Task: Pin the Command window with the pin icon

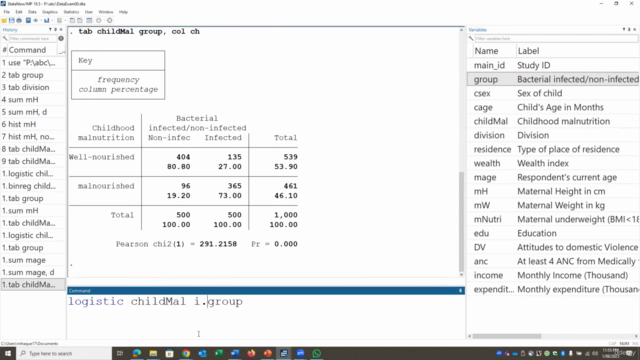Action: [x=460, y=291]
